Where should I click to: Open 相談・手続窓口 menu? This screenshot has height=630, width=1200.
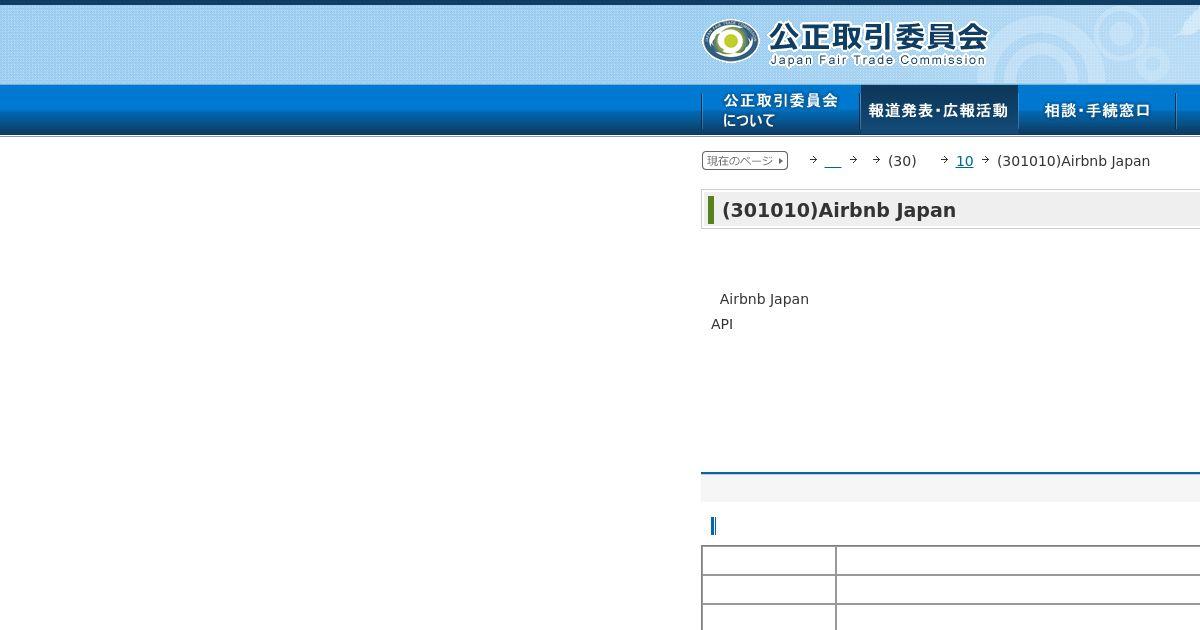coord(1097,110)
